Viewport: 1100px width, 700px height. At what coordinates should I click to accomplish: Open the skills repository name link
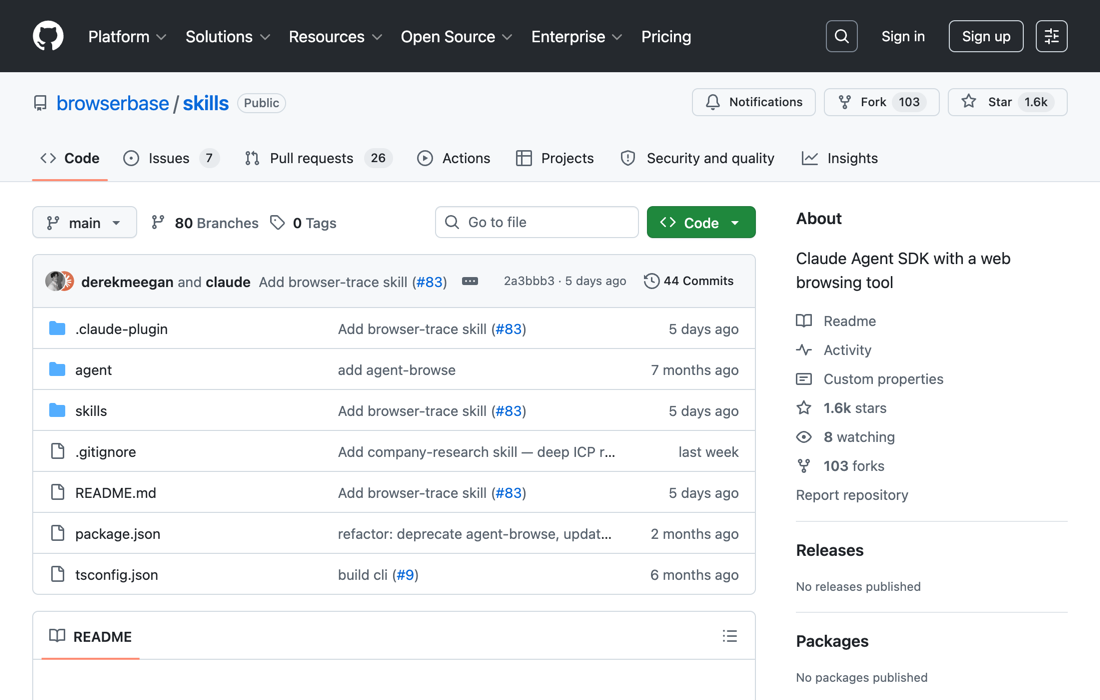point(206,103)
